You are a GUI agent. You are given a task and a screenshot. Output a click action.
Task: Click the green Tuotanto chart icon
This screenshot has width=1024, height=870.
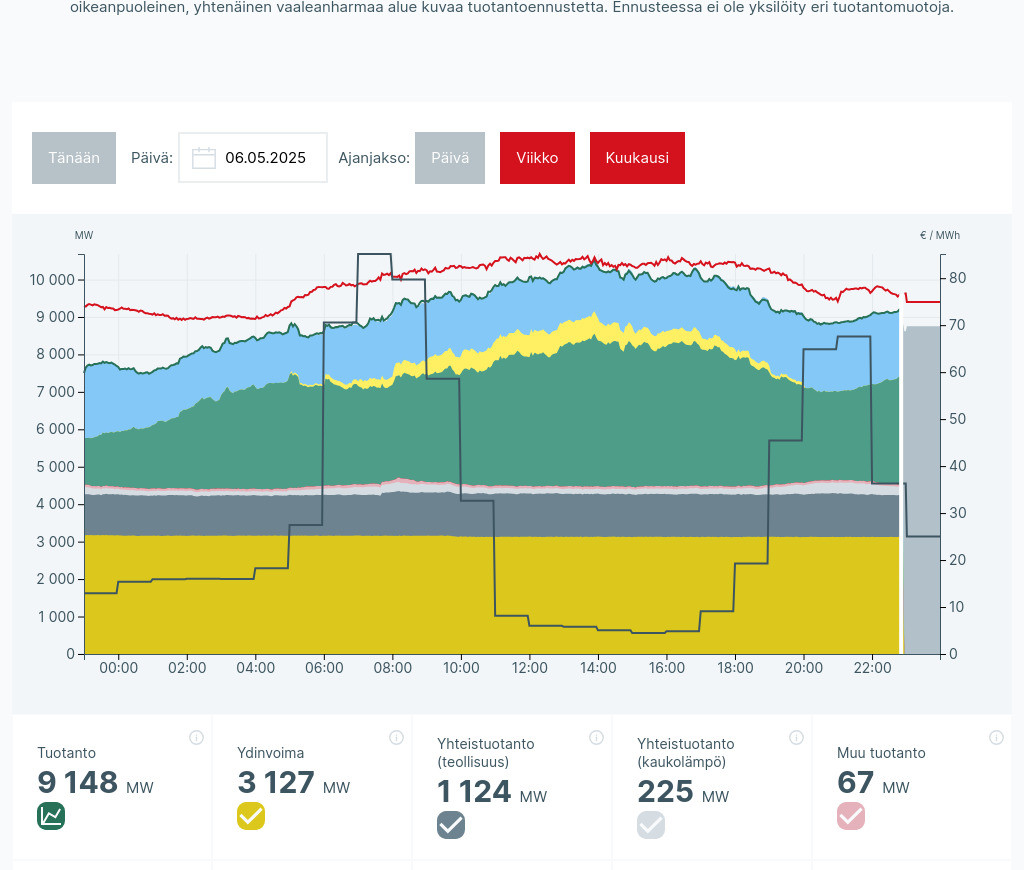pyautogui.click(x=51, y=816)
